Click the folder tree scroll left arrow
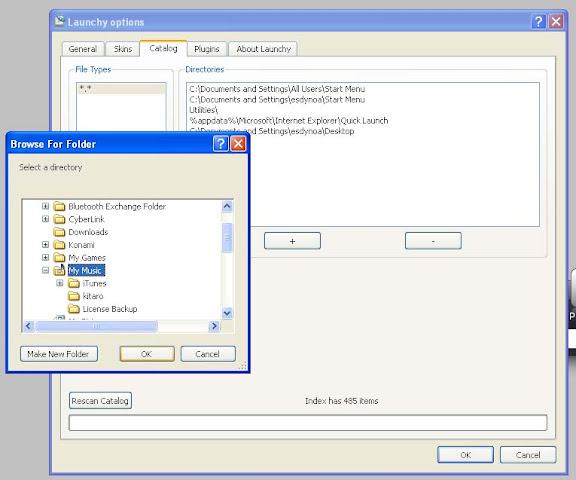Screen dimensions: 576x480 [29, 326]
